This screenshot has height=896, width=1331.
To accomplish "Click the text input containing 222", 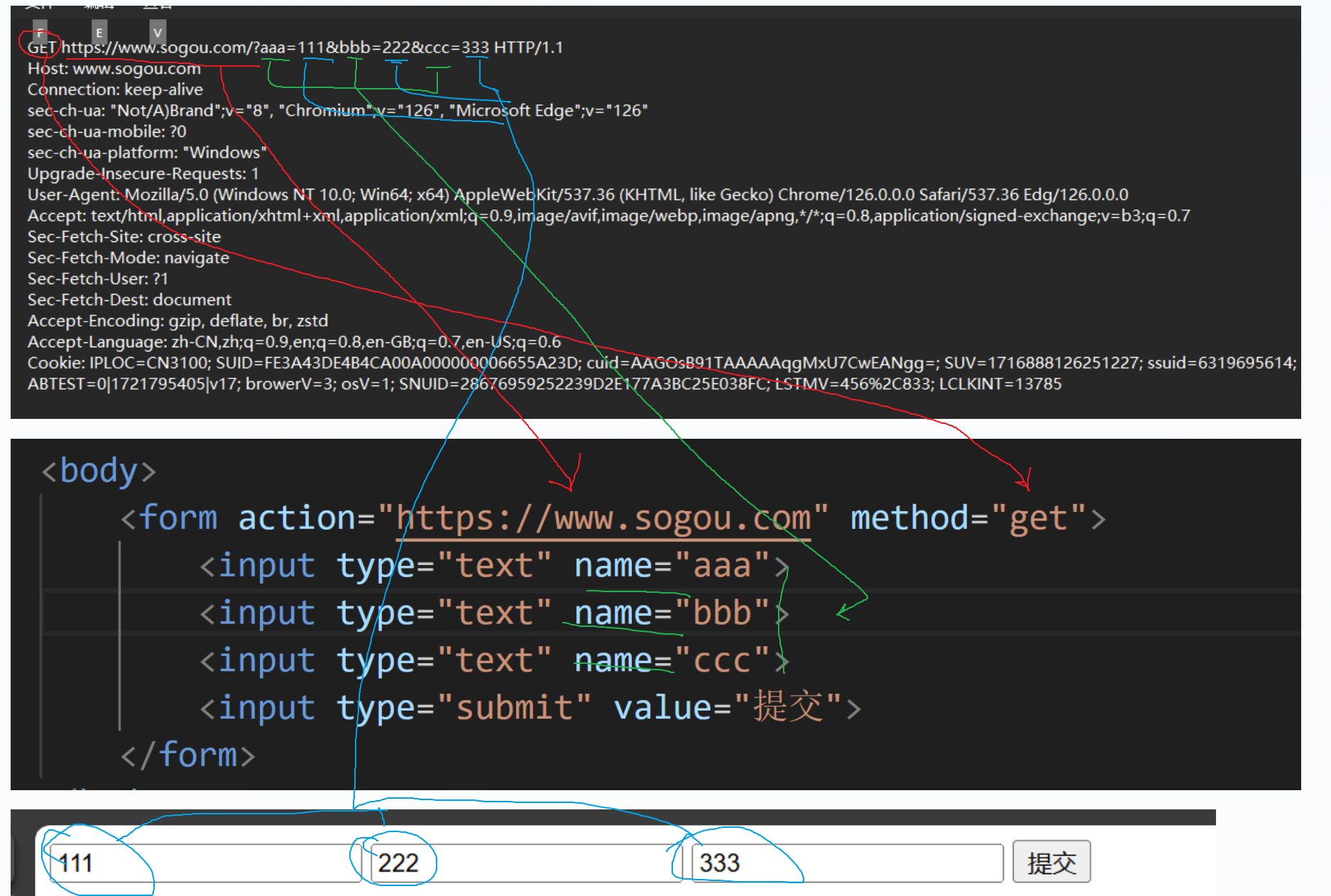I will click(x=525, y=863).
